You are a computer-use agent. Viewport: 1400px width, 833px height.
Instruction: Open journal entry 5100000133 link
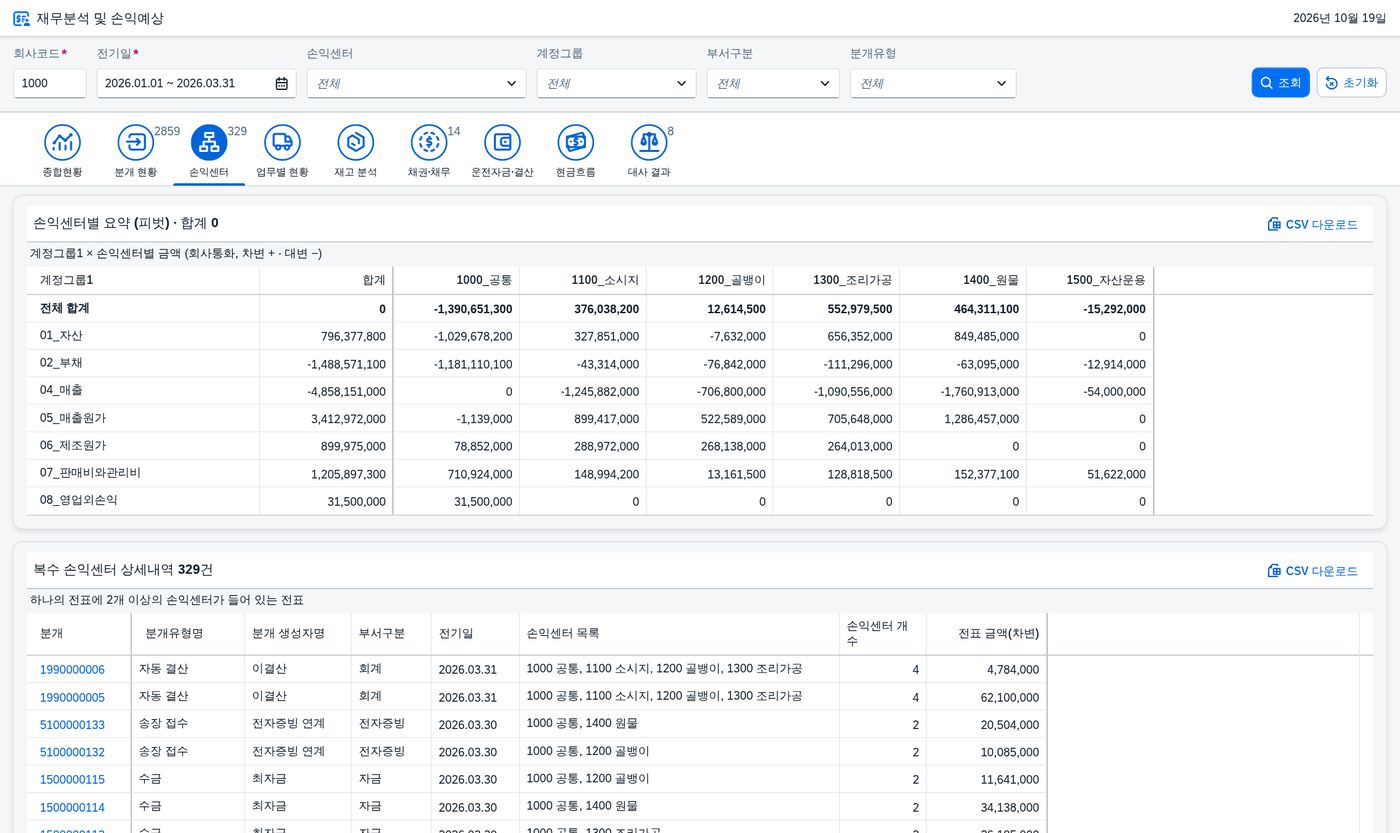(x=72, y=725)
